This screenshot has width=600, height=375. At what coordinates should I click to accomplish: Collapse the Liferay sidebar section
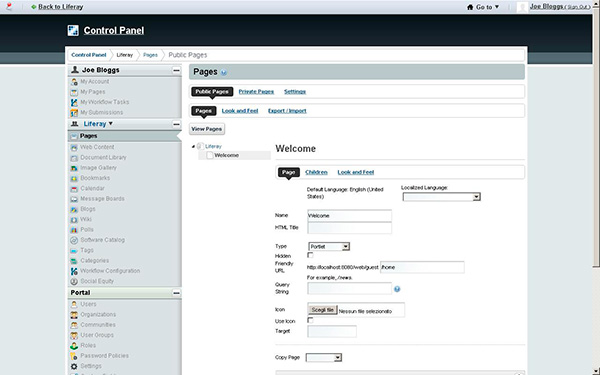(176, 124)
